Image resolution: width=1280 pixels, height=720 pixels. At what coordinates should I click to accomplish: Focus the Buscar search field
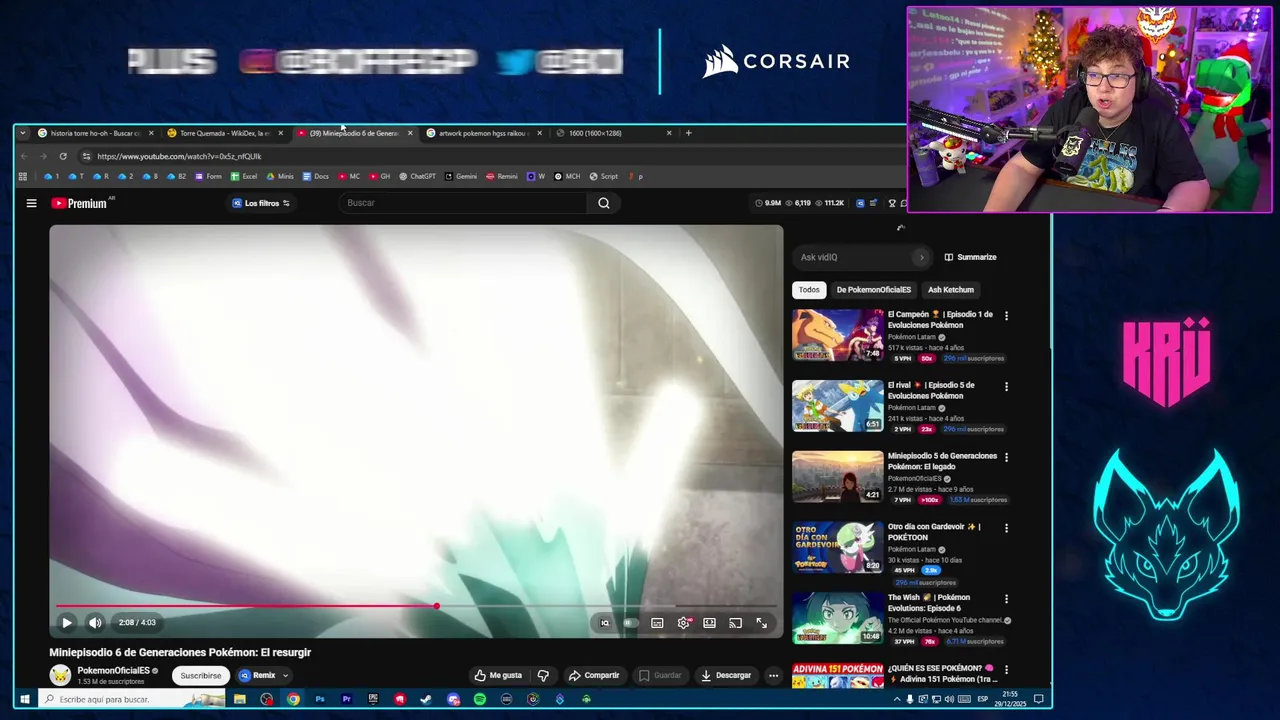[465, 203]
